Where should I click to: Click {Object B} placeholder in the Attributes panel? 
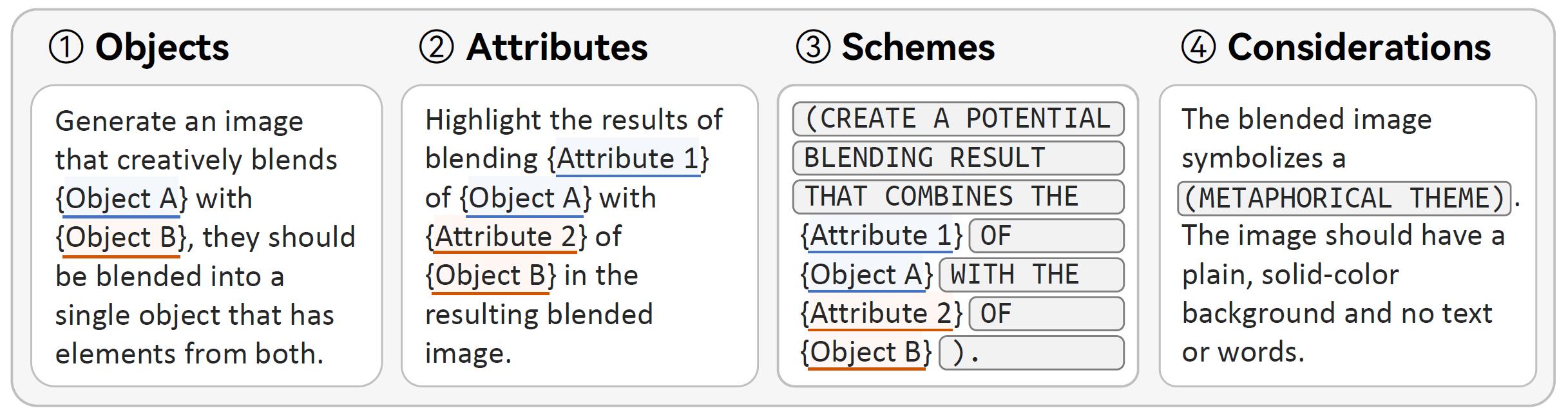(491, 275)
